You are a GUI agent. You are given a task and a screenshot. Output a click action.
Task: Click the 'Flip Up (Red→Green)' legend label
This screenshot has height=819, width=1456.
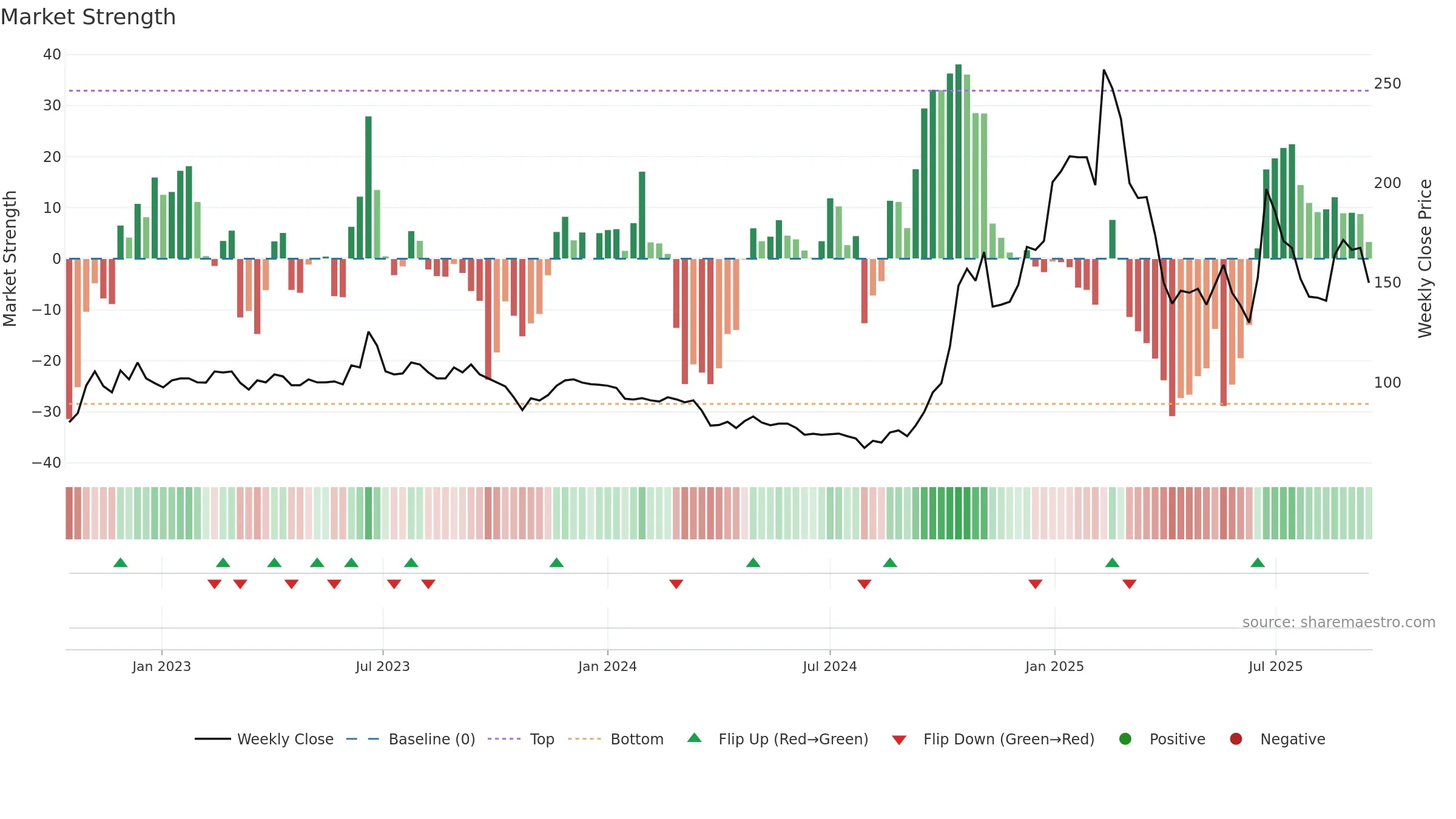pos(794,739)
